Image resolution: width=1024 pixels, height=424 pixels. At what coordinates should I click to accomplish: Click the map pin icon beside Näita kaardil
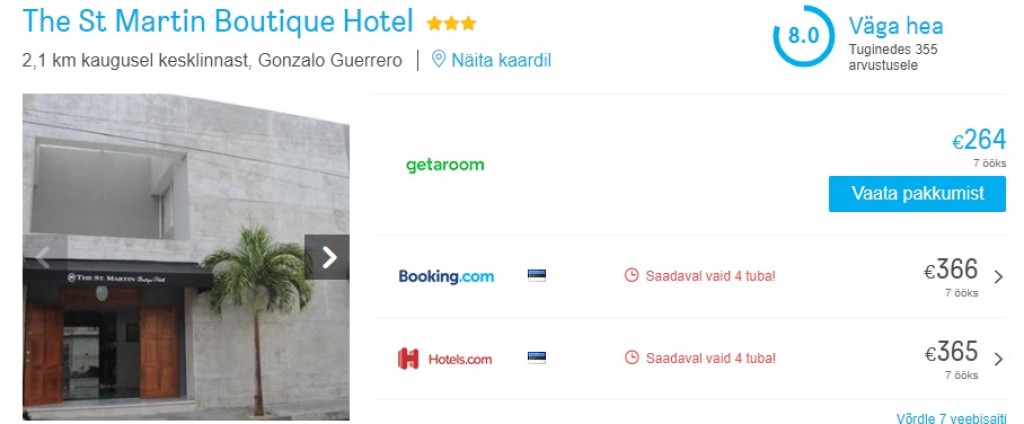point(439,60)
